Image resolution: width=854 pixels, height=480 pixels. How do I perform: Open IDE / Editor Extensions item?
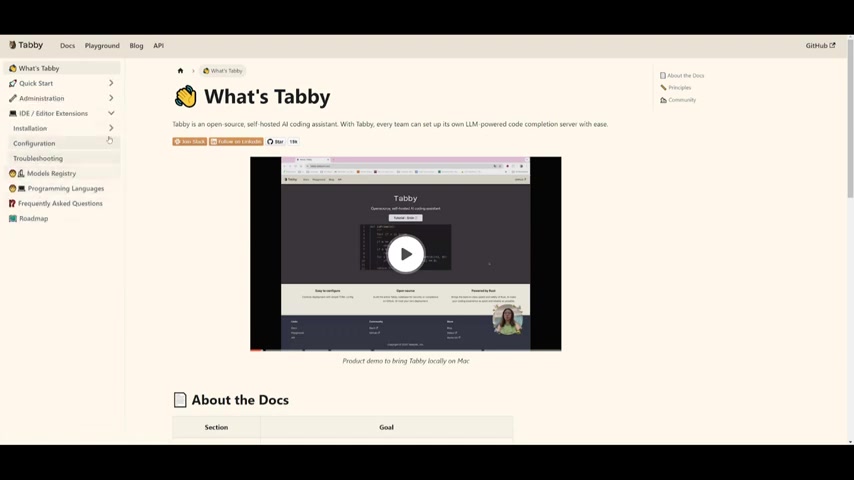53,113
